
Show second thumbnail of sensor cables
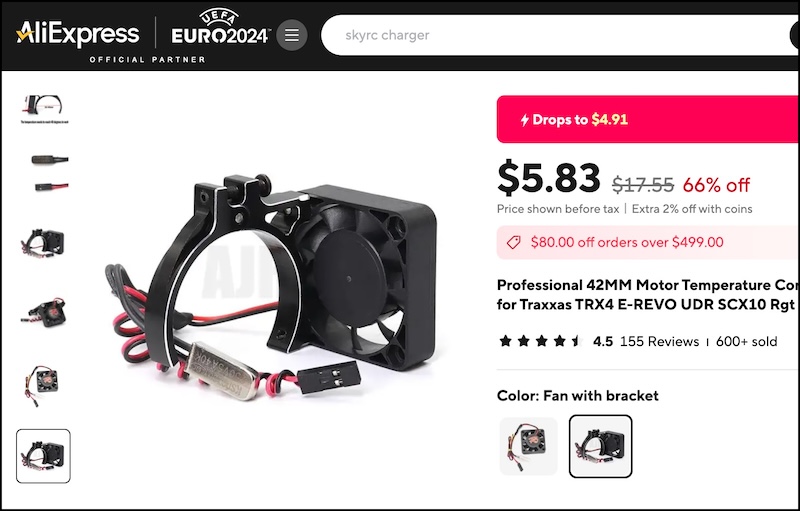point(49,173)
